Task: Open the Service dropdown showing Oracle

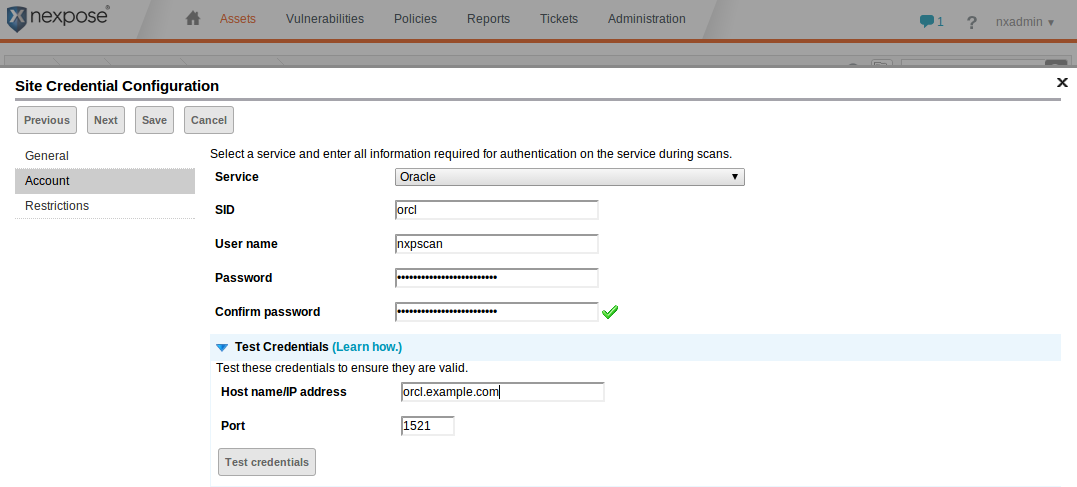Action: [x=569, y=177]
